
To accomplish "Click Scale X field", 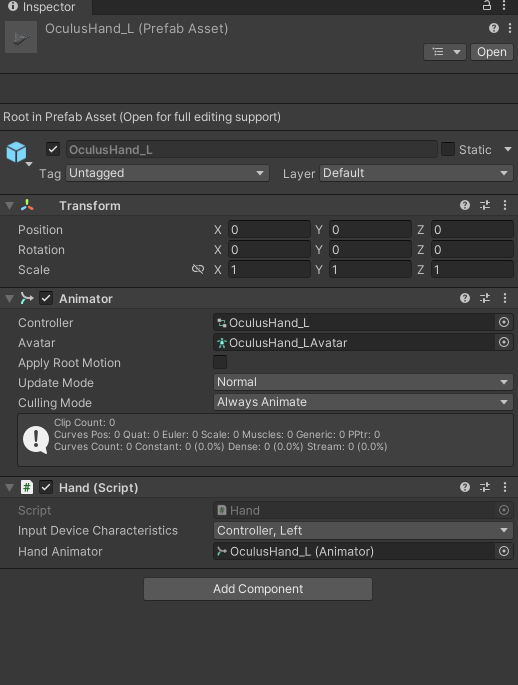I will coord(269,270).
